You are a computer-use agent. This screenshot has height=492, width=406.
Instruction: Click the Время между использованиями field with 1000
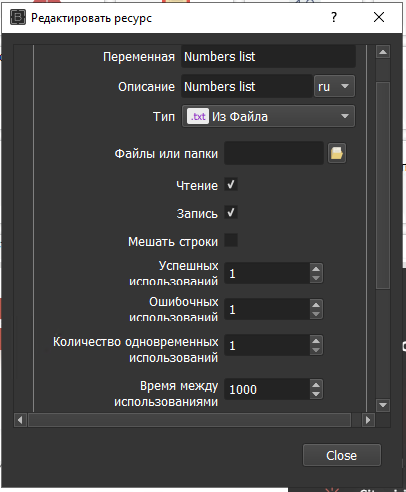[x=267, y=389]
